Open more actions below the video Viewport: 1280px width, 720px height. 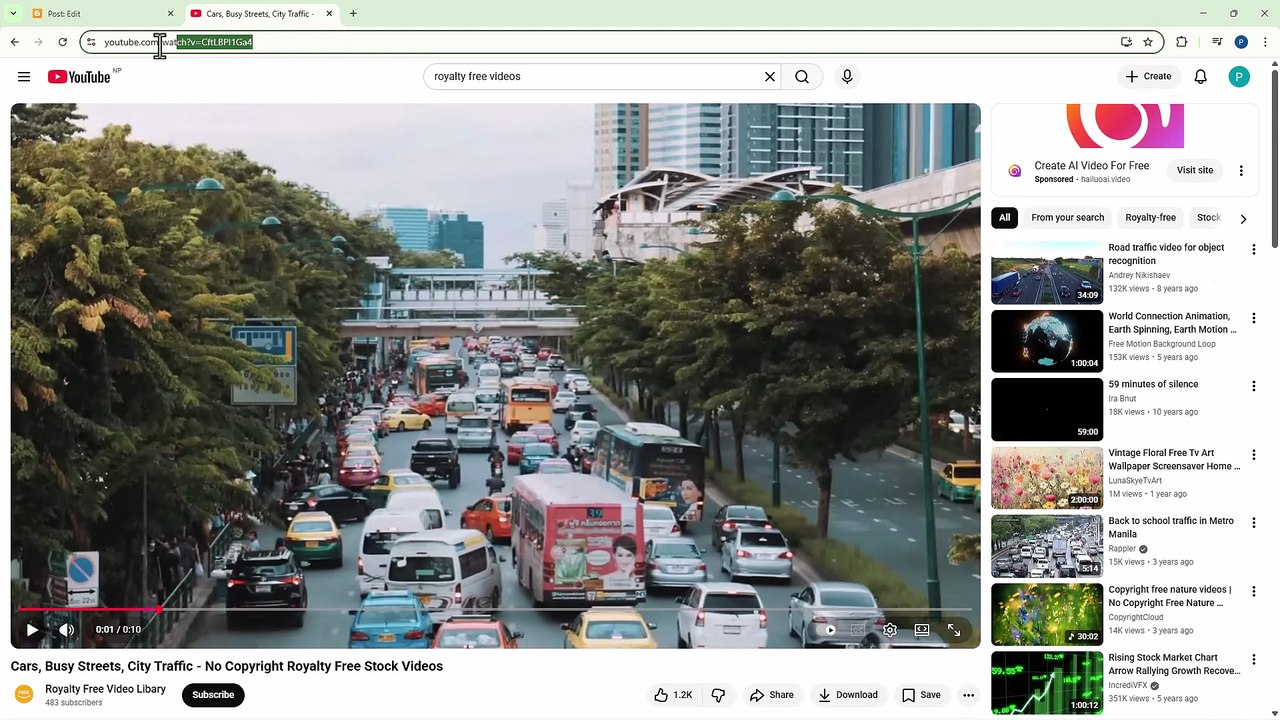[x=968, y=695]
